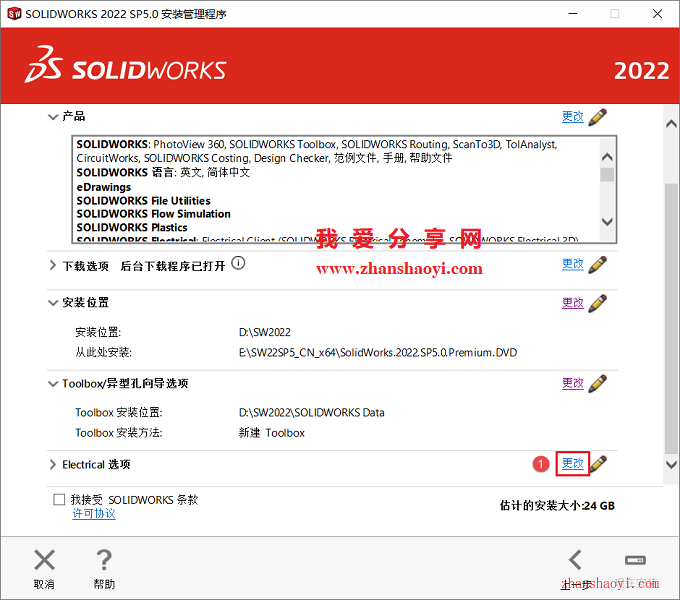Screen dimensions: 680x600
Task: Click 更改 link for 安装位置
Action: tap(572, 303)
